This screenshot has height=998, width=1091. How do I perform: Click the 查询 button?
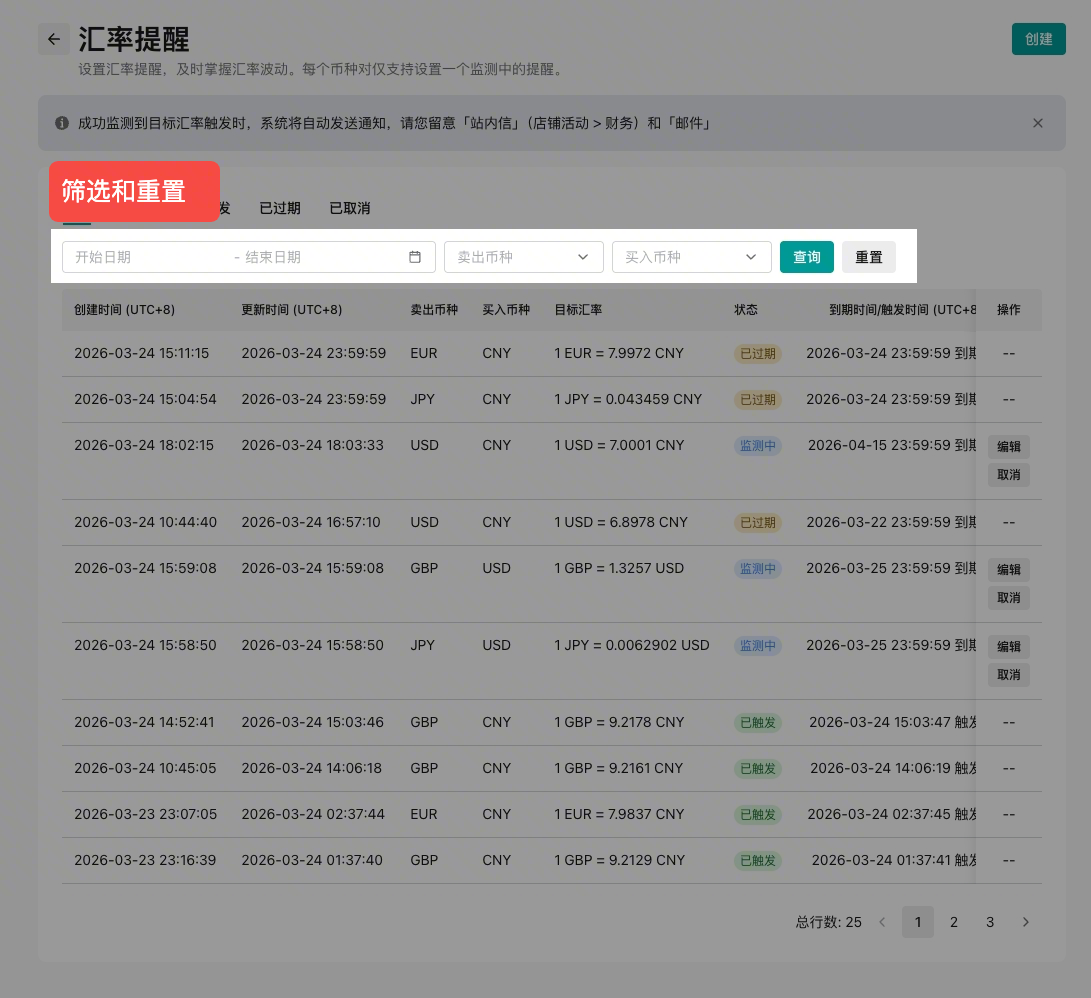pyautogui.click(x=806, y=257)
